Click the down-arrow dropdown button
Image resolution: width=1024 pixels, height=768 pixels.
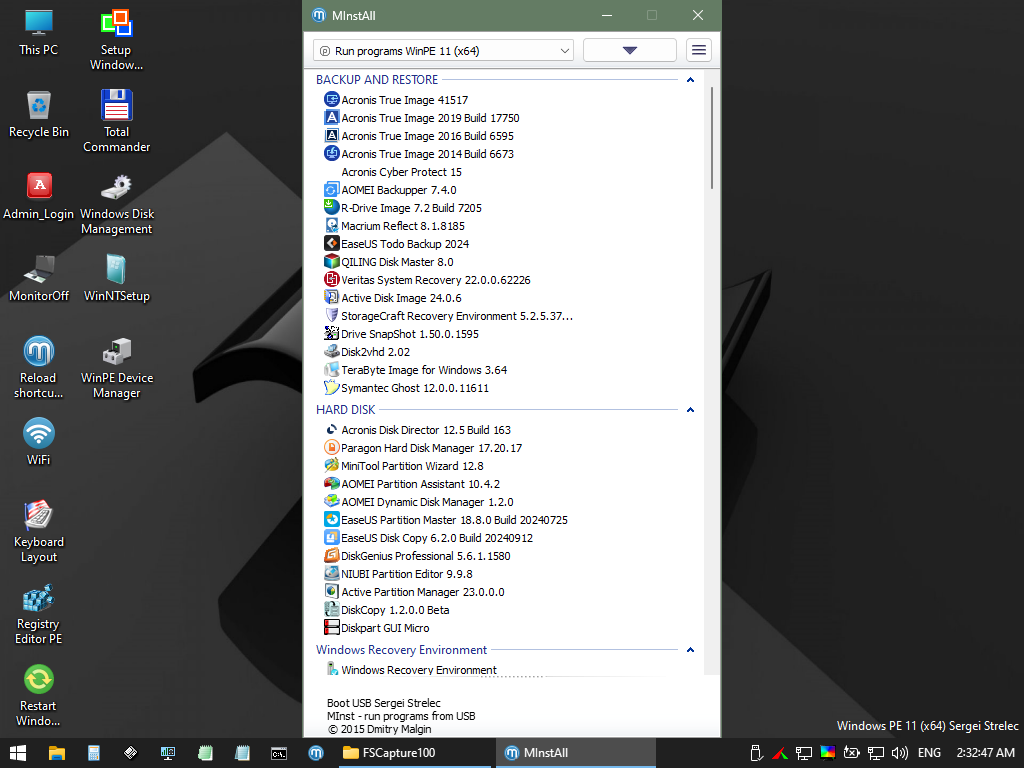coord(630,50)
